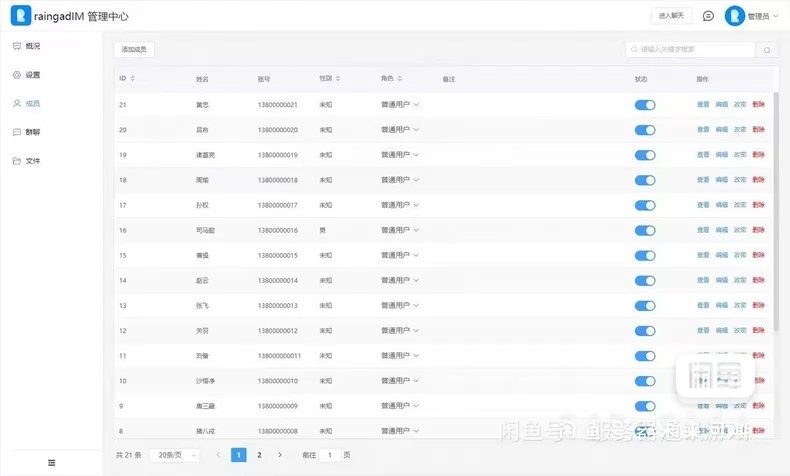Toggle status switch for user ID 21
Viewport: 790px width, 476px height.
[645, 105]
